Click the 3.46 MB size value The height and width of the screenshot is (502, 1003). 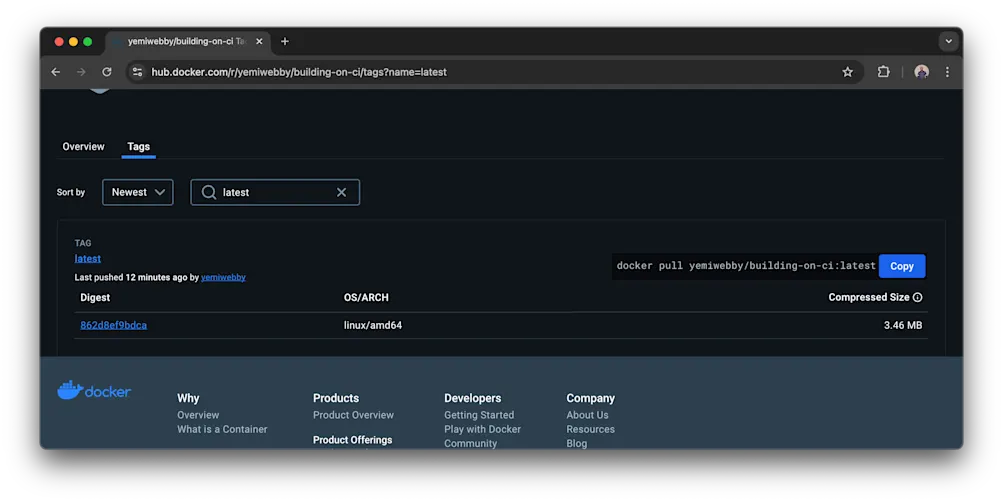[x=903, y=326]
